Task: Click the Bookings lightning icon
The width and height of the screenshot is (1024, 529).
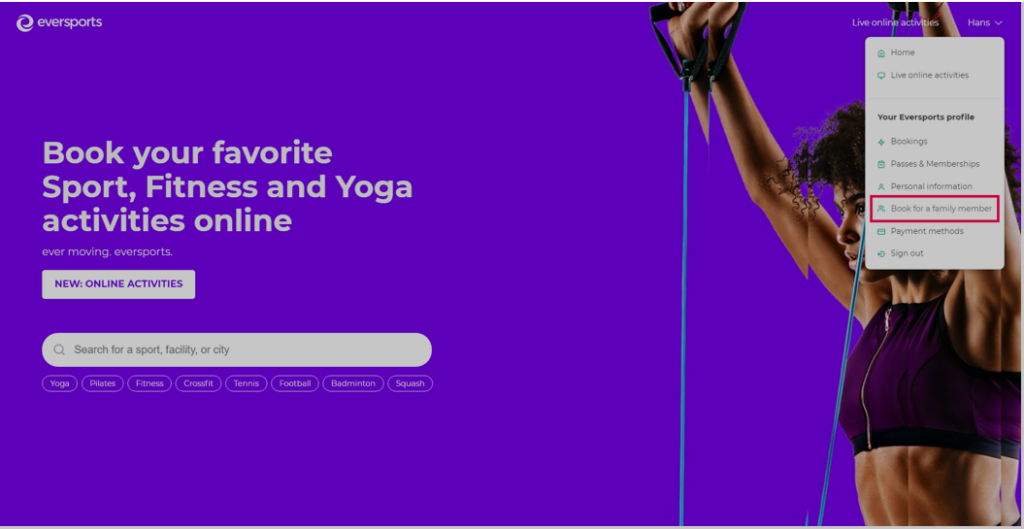Action: 881,142
